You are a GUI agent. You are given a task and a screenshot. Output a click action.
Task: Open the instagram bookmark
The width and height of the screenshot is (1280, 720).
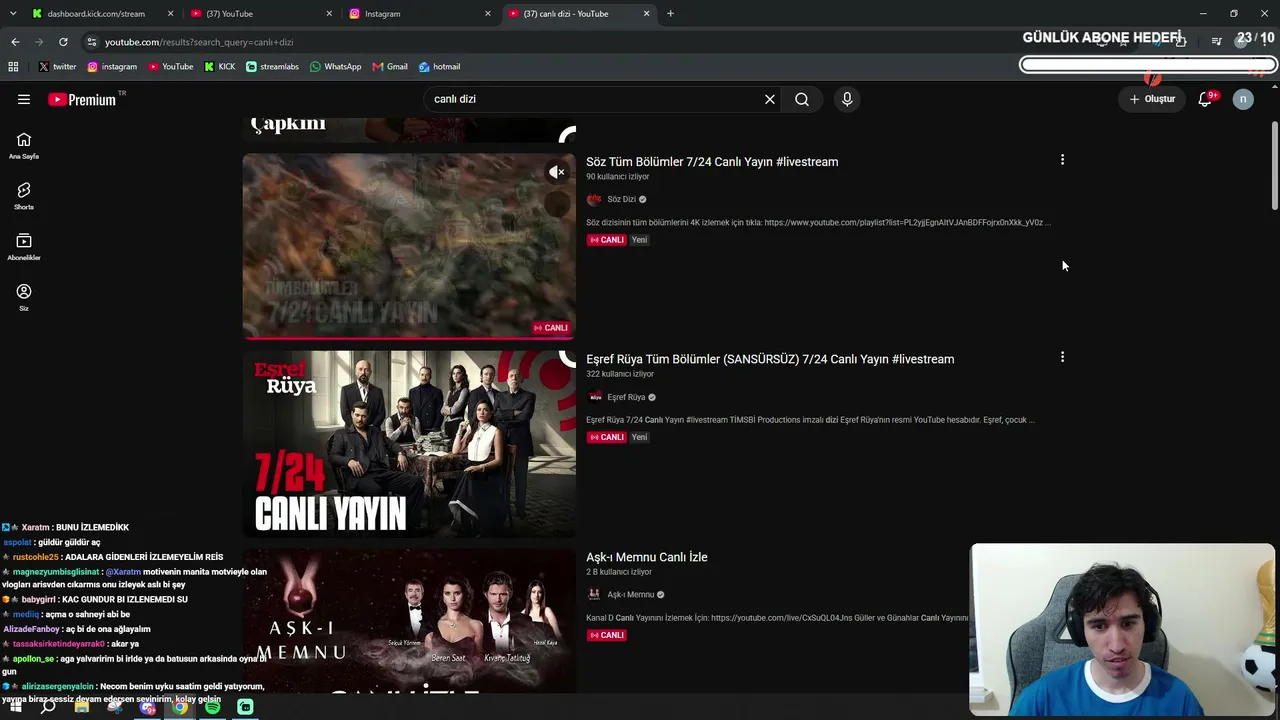(x=112, y=67)
